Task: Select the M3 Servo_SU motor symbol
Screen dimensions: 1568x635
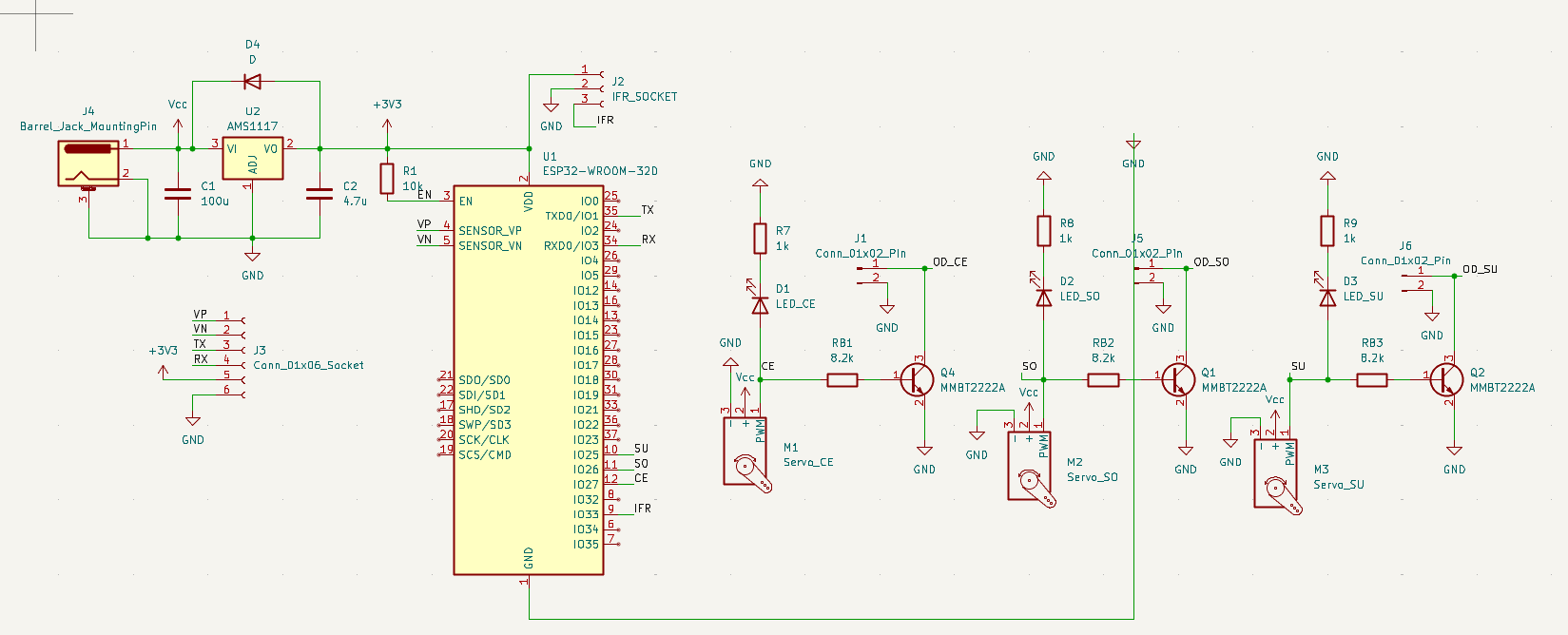Action: coord(1277,477)
